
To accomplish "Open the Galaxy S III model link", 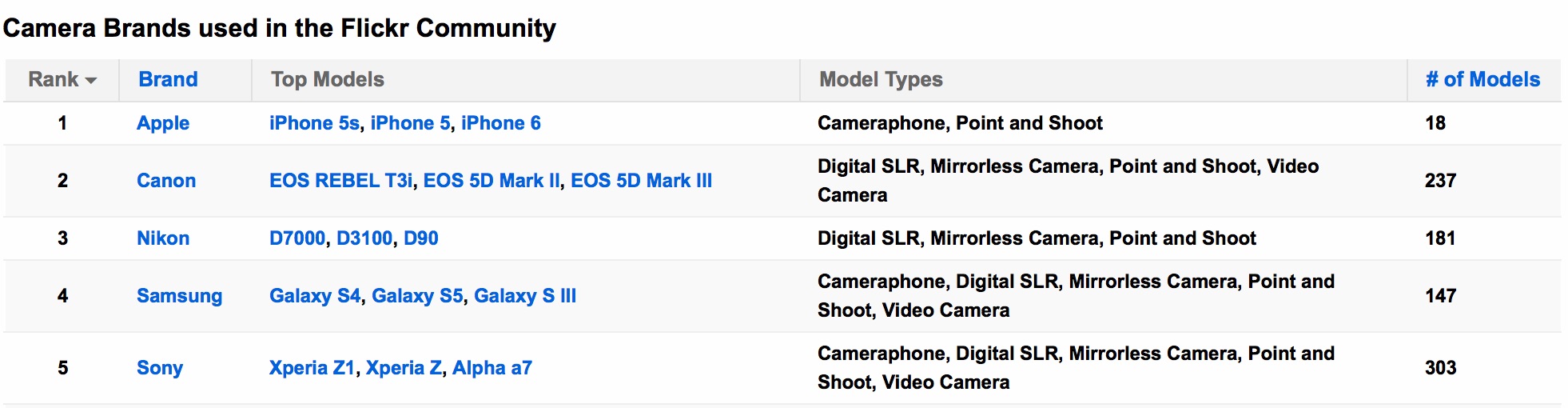I will (x=525, y=296).
